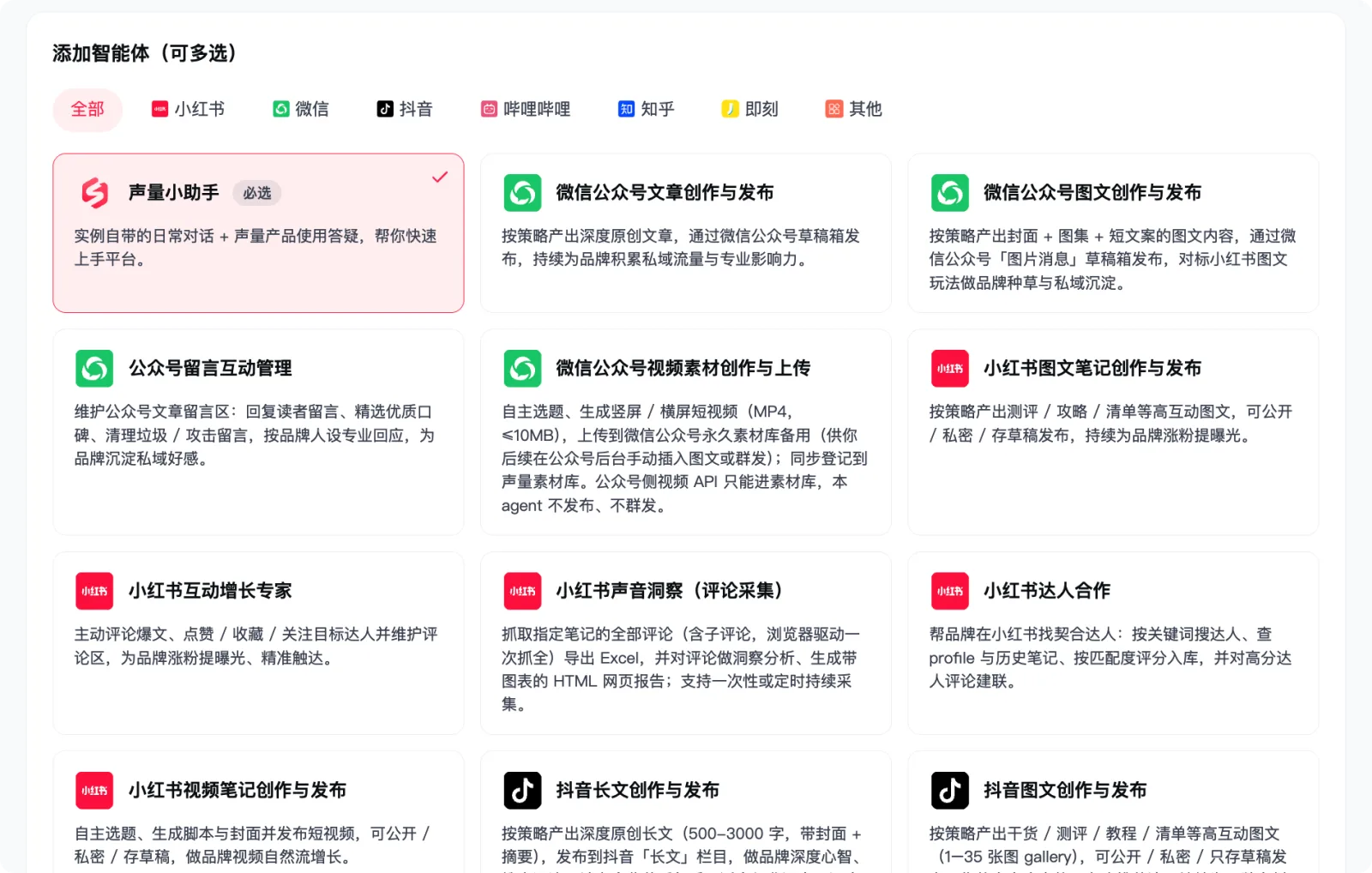Click the 添加智能体（可多选）heading

pyautogui.click(x=144, y=53)
